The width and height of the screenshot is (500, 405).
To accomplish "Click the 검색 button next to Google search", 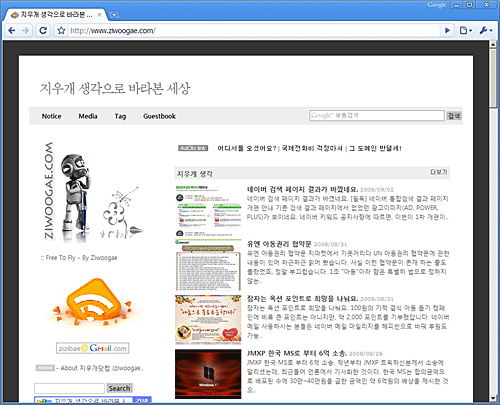I will click(x=454, y=116).
